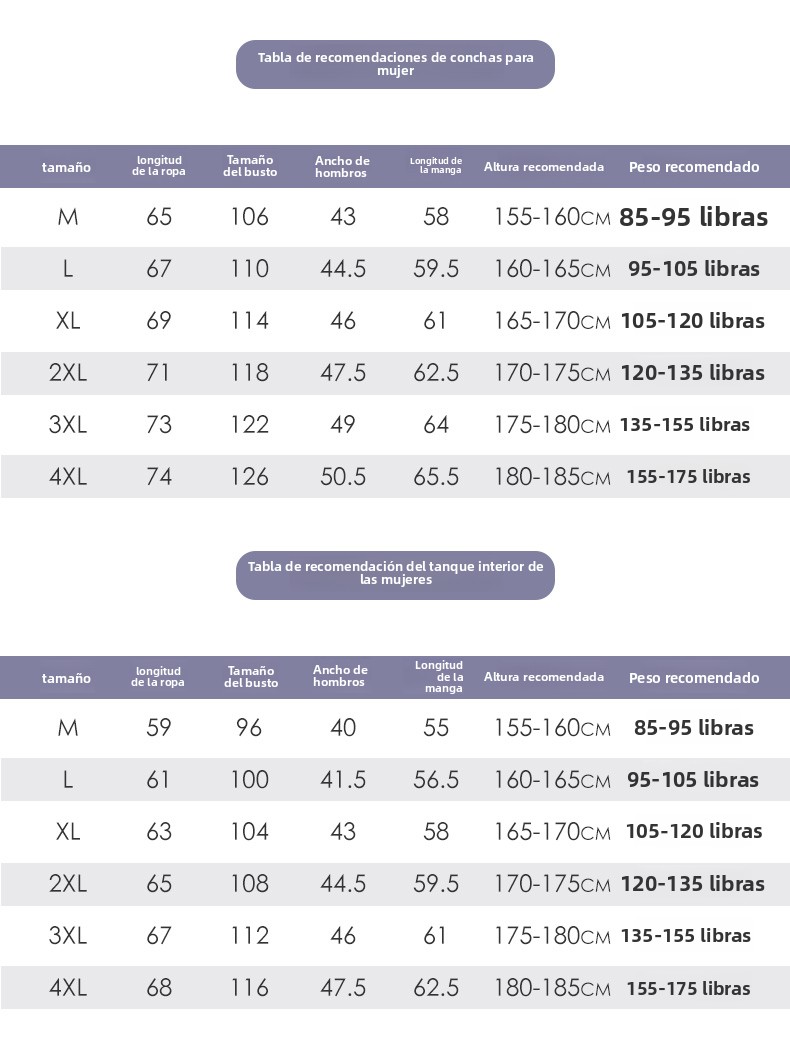Click the '85-95 libras' cell in first table
Viewport: 790px width, 1054px height.
tap(693, 216)
